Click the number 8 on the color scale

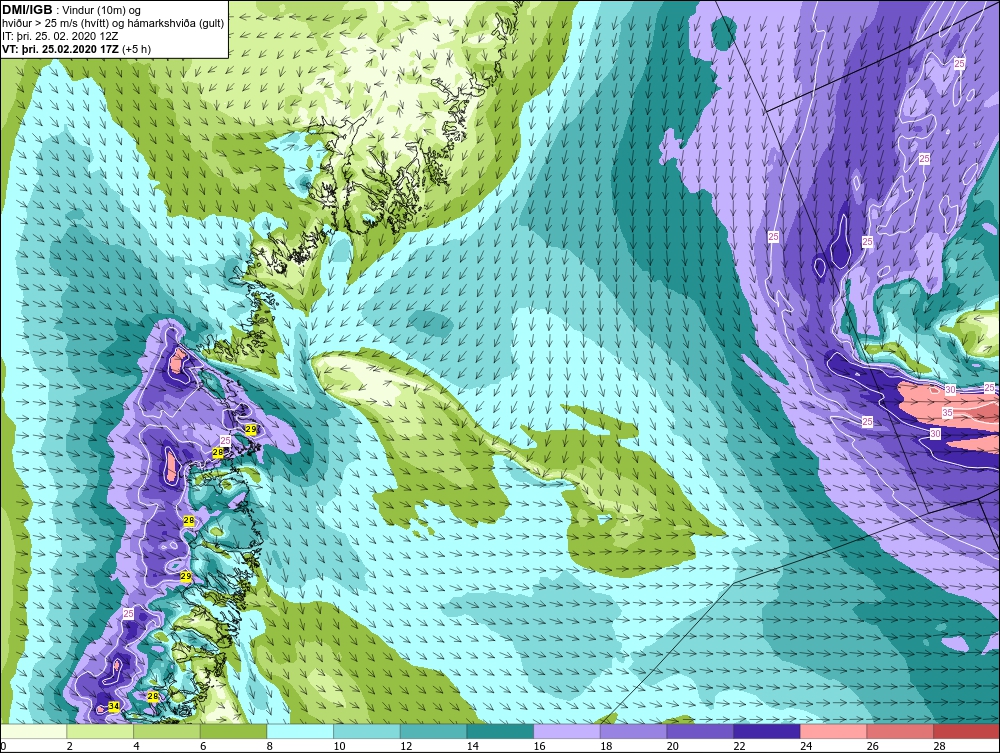270,746
